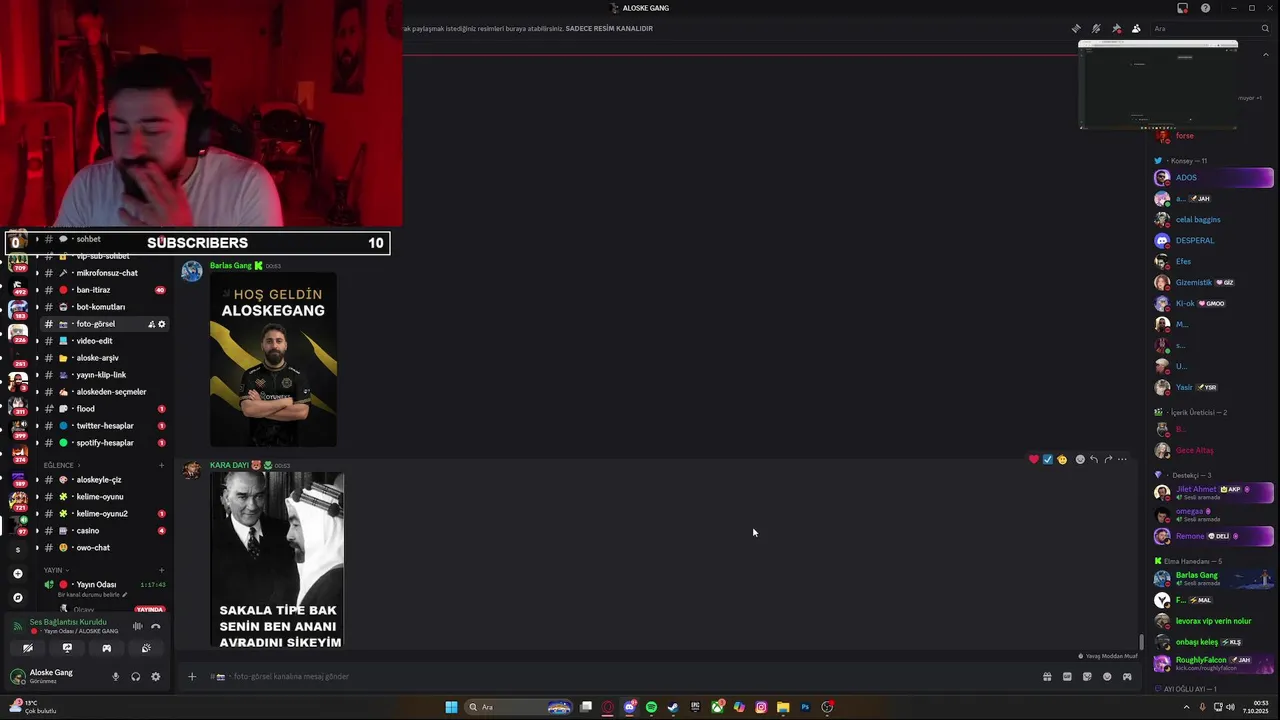
Task: Open member DESPERAL profile
Action: tap(1213, 241)
